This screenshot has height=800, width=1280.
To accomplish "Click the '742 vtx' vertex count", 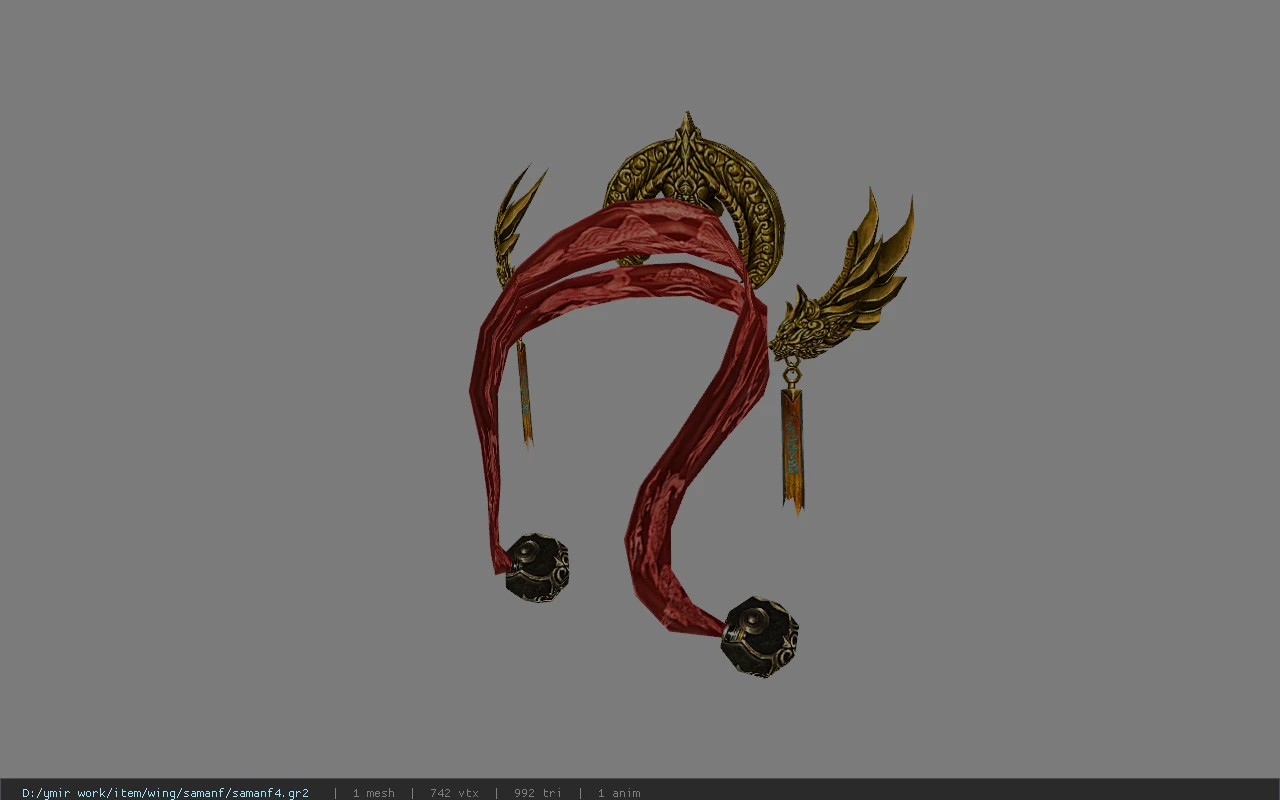I will 454,793.
